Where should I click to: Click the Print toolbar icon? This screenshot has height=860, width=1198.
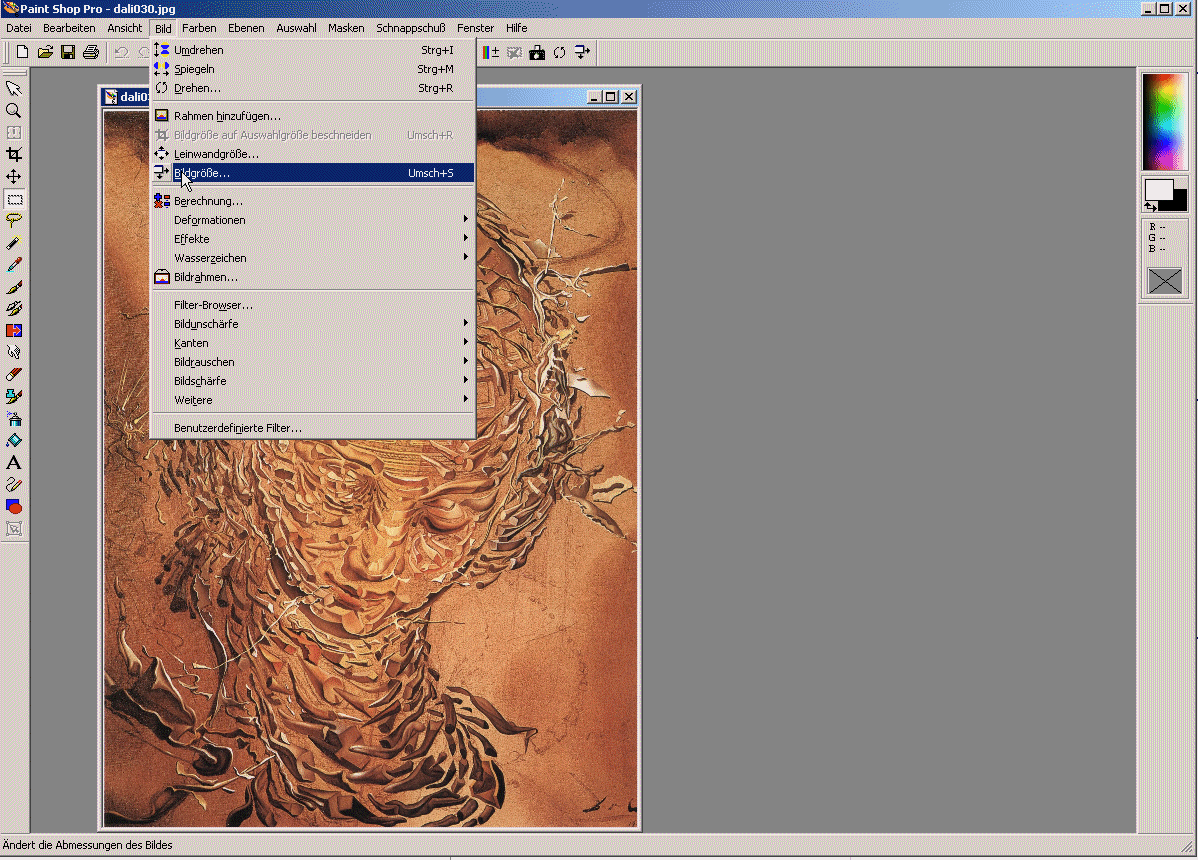91,52
